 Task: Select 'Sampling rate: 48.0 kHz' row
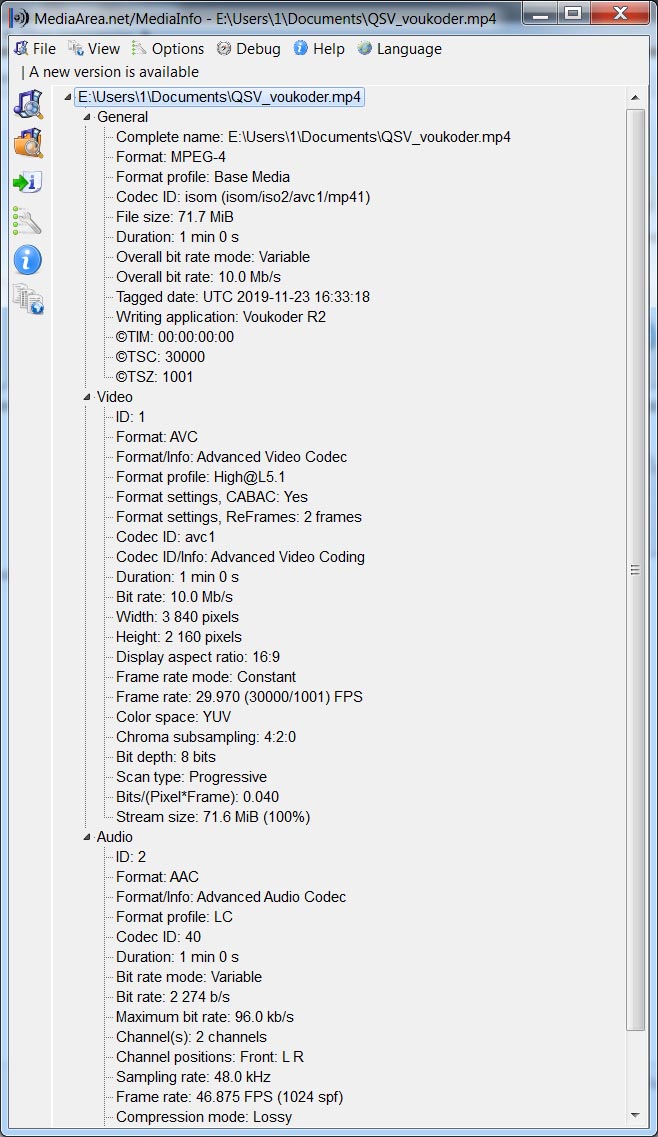[x=194, y=1077]
